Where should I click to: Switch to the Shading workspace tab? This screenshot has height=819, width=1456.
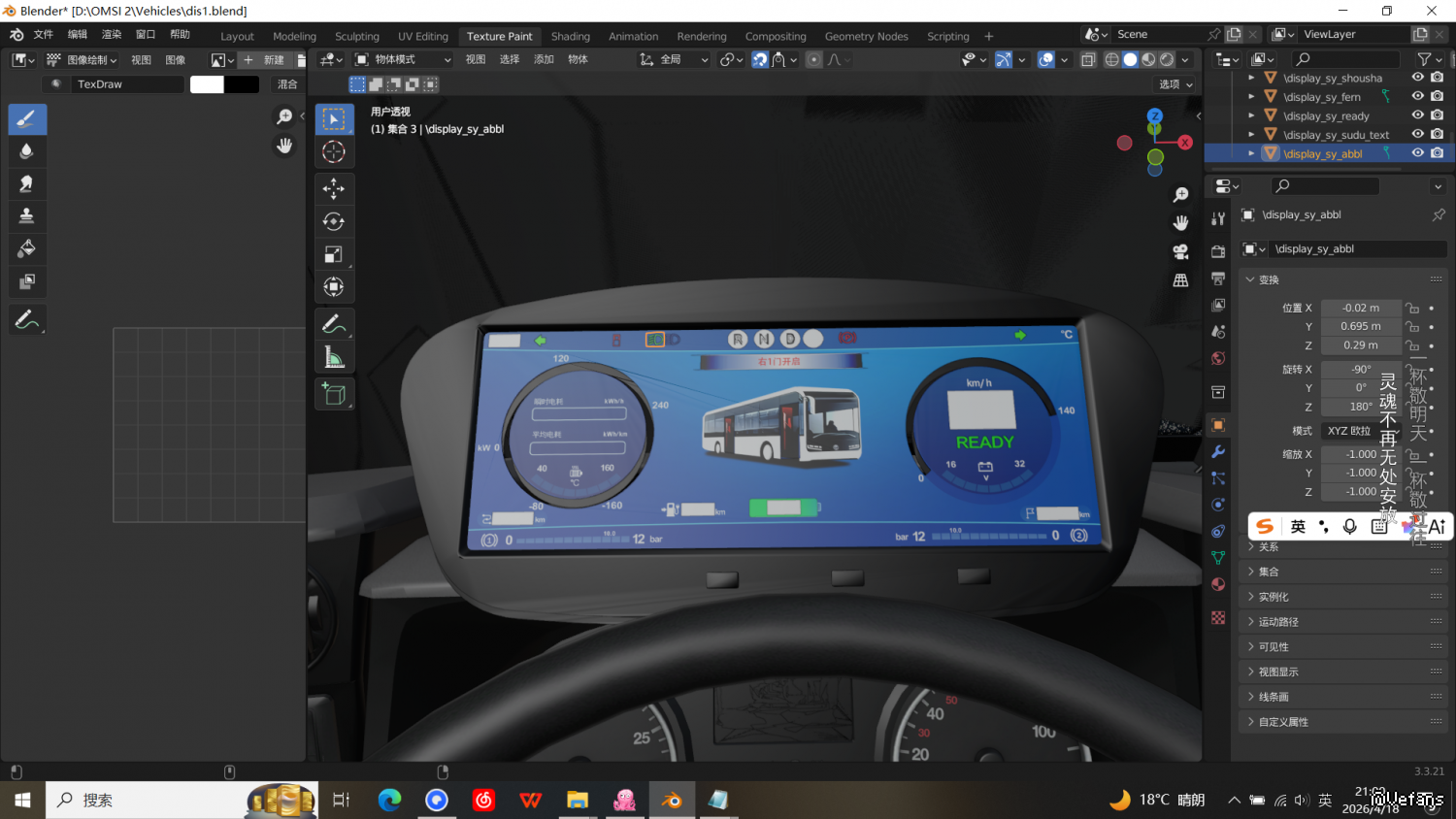point(570,36)
